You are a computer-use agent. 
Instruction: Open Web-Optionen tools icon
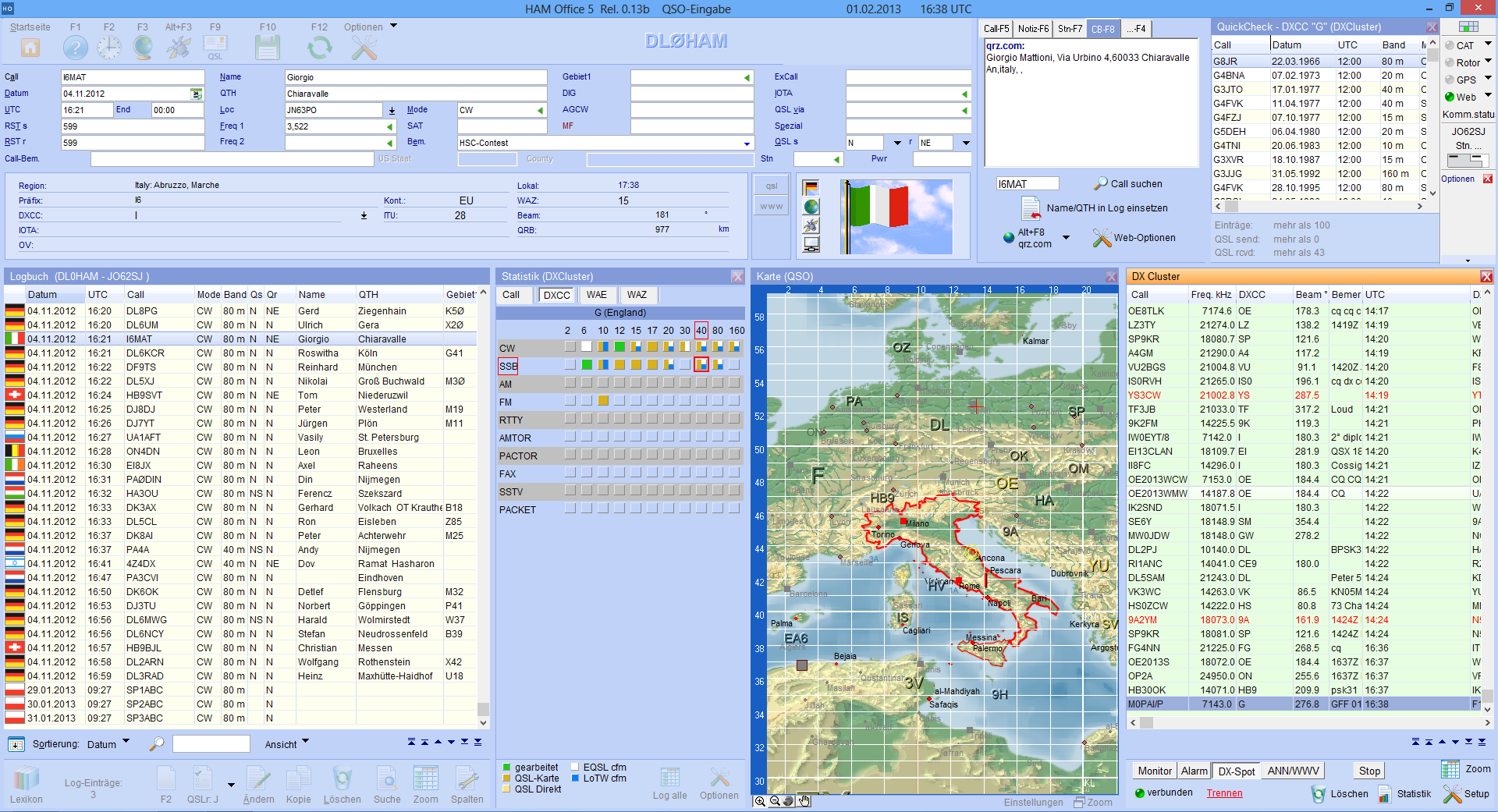point(1102,238)
